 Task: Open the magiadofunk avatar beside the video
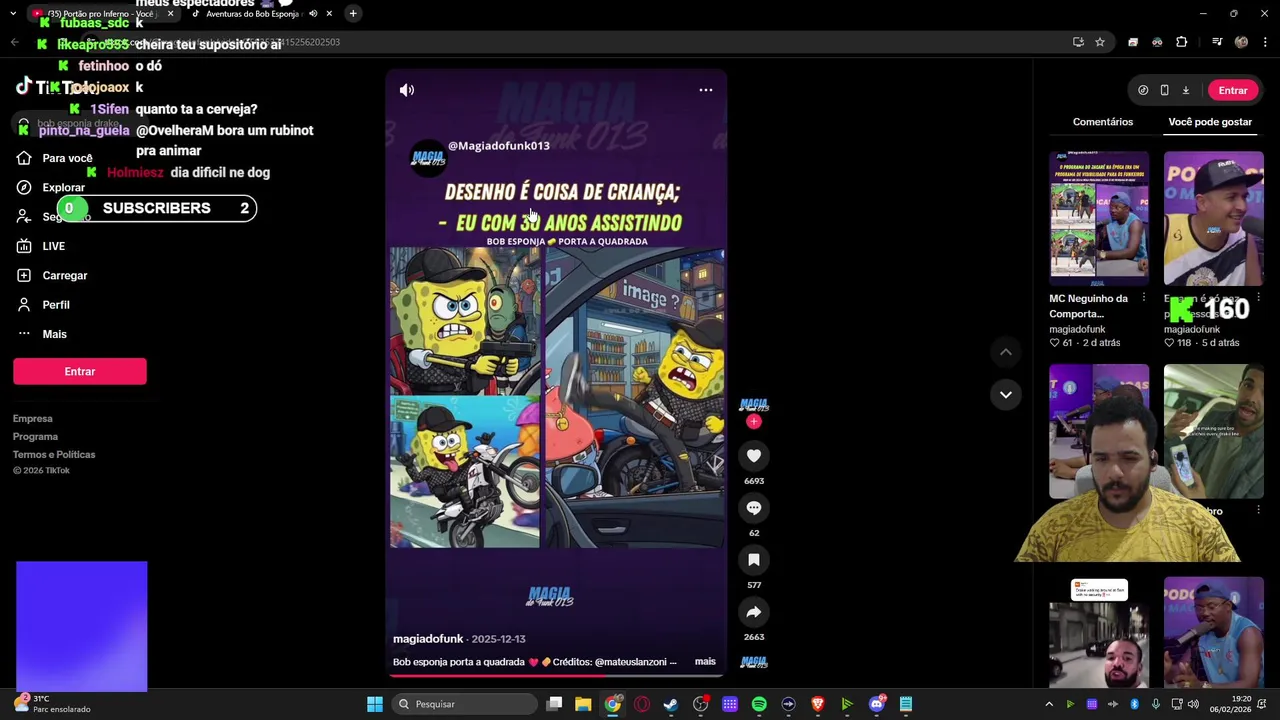pyautogui.click(x=754, y=404)
